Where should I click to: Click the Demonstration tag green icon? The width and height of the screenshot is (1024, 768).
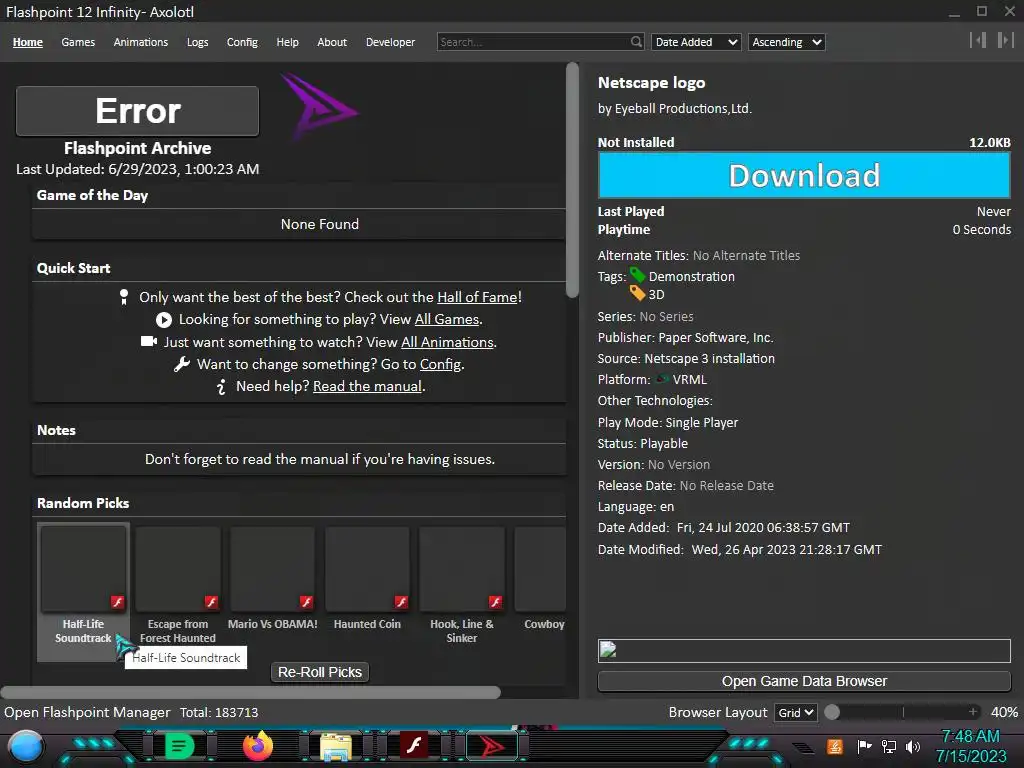pyautogui.click(x=637, y=276)
